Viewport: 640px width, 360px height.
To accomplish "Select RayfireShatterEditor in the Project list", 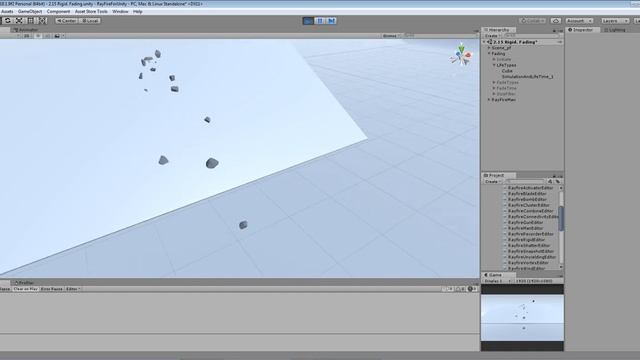I will coord(529,245).
